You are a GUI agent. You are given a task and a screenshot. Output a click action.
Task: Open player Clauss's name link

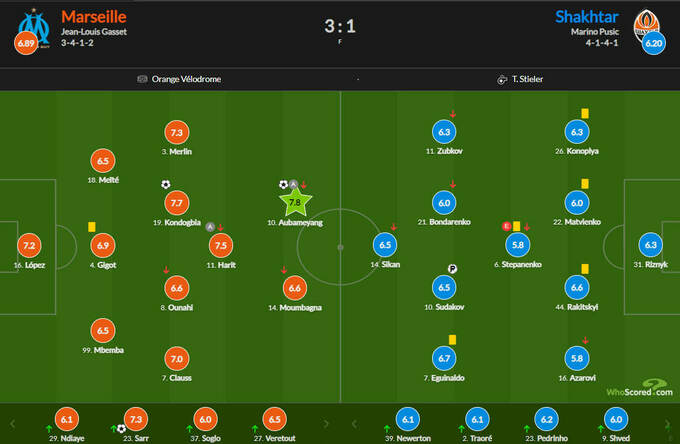(x=176, y=381)
